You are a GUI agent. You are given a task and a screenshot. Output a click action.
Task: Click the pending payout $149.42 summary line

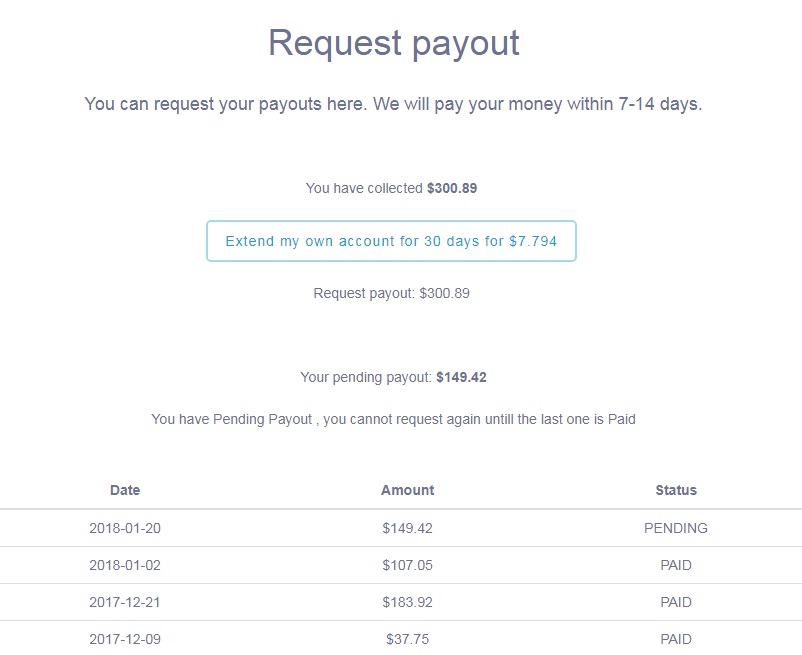point(393,378)
